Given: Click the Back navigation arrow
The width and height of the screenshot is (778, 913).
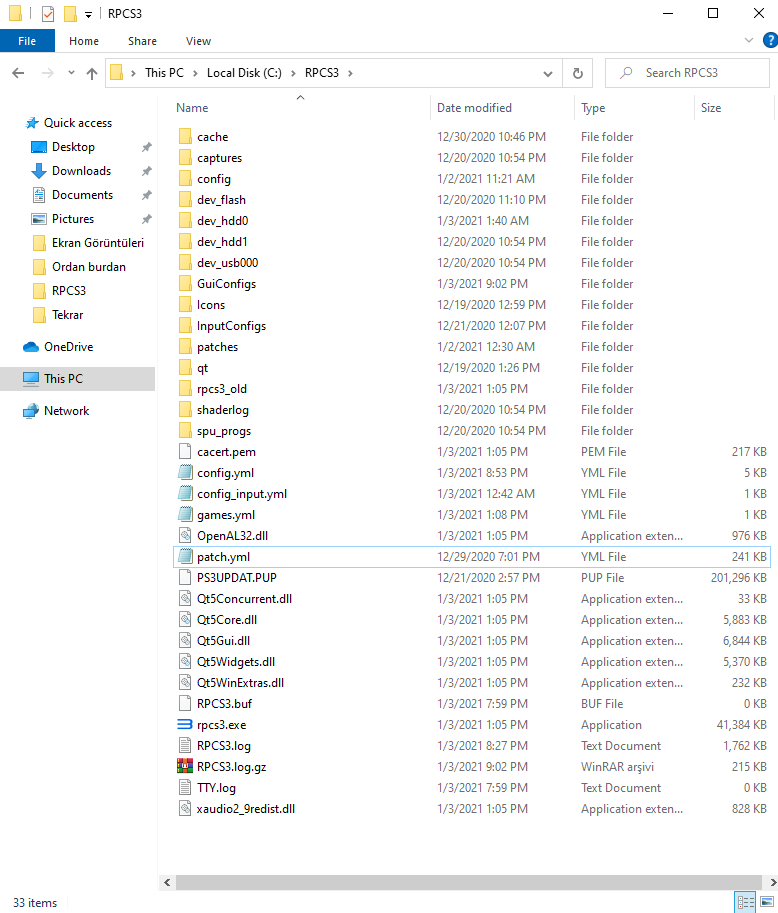Looking at the screenshot, I should (x=18, y=73).
